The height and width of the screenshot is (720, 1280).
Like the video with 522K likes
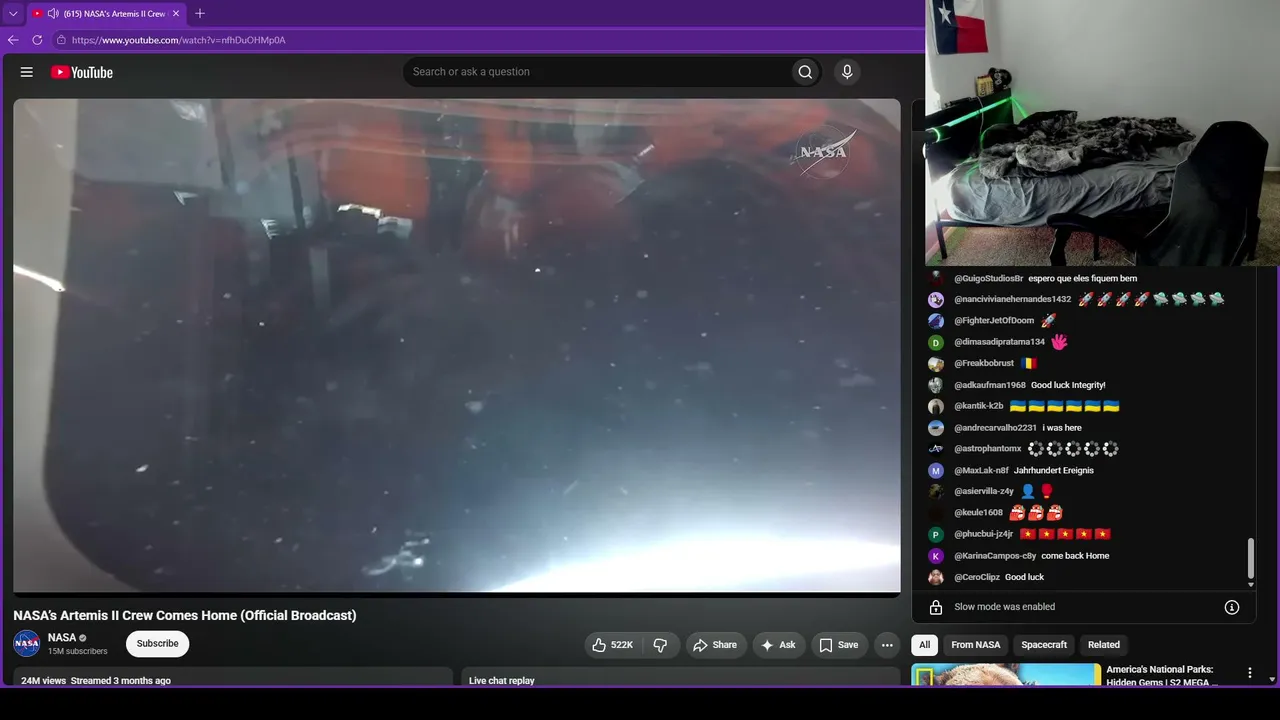click(612, 645)
